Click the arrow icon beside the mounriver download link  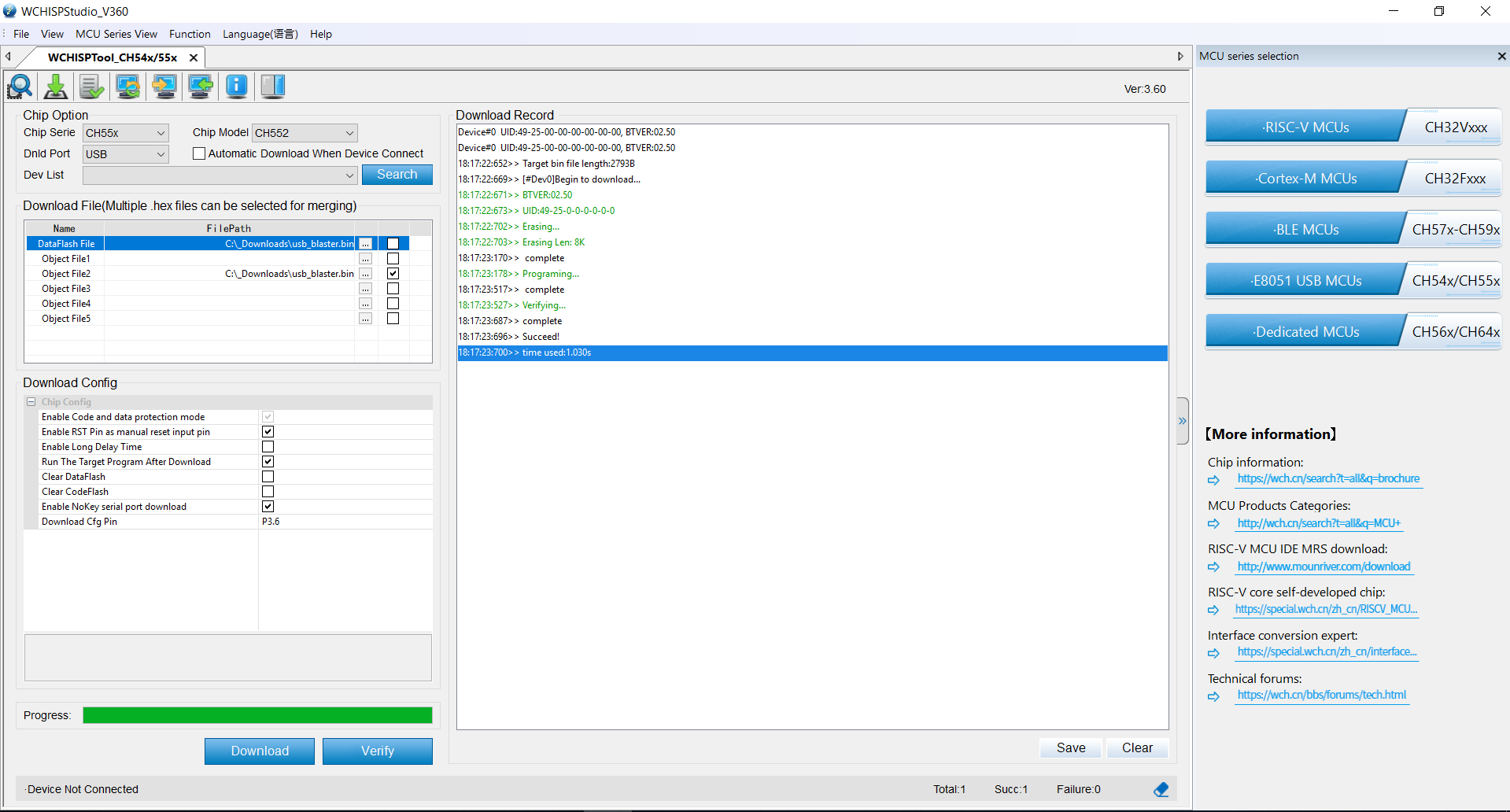click(1214, 567)
